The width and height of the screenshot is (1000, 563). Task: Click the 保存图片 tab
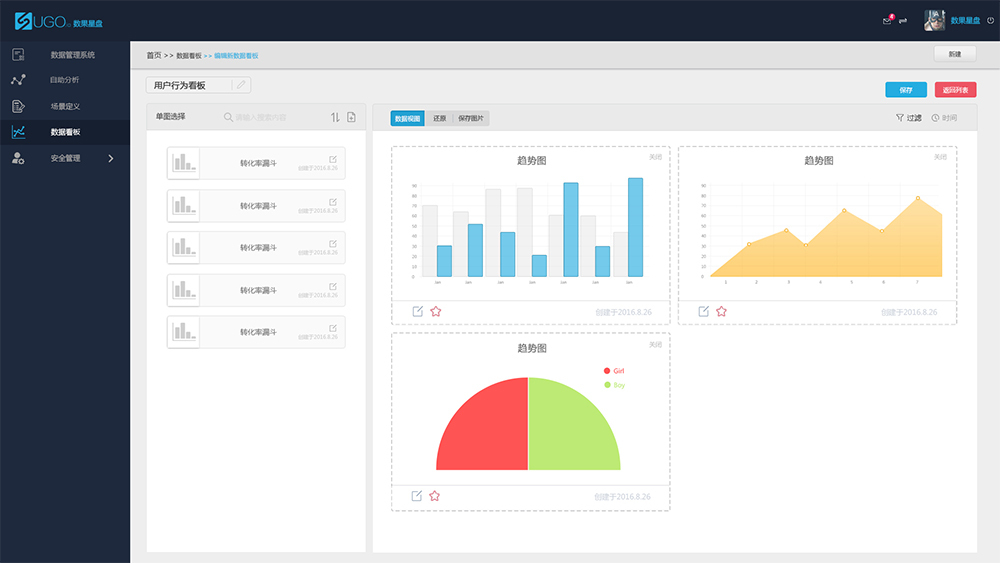click(471, 118)
